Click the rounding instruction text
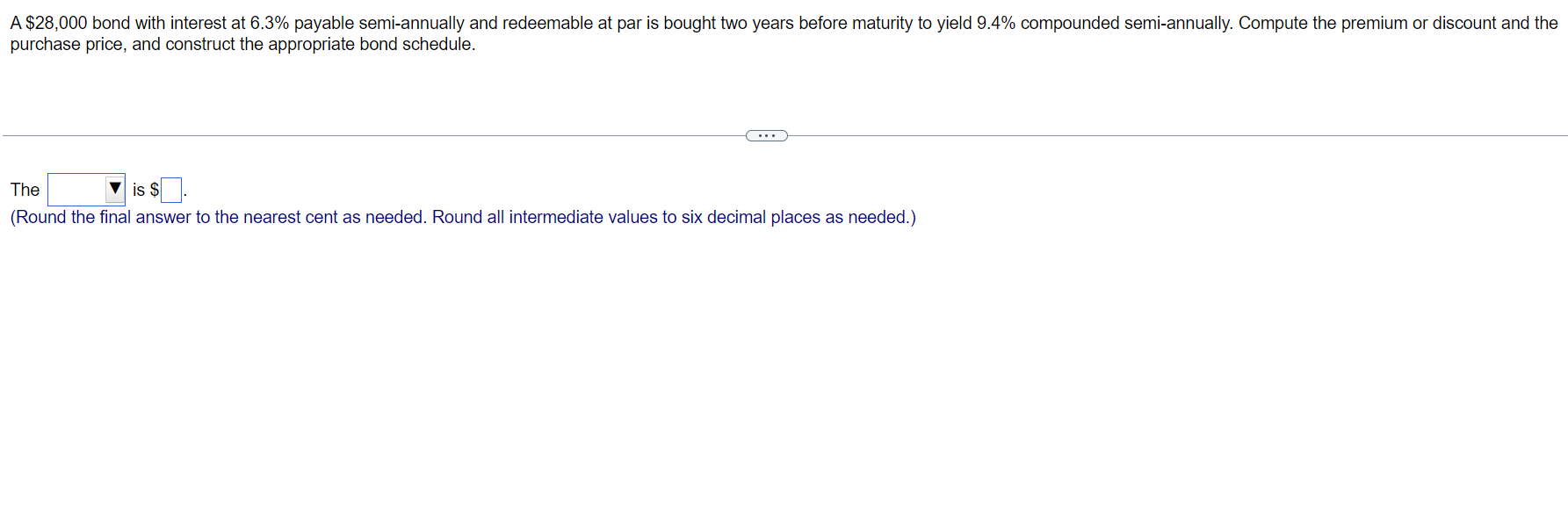1568x527 pixels. [461, 217]
